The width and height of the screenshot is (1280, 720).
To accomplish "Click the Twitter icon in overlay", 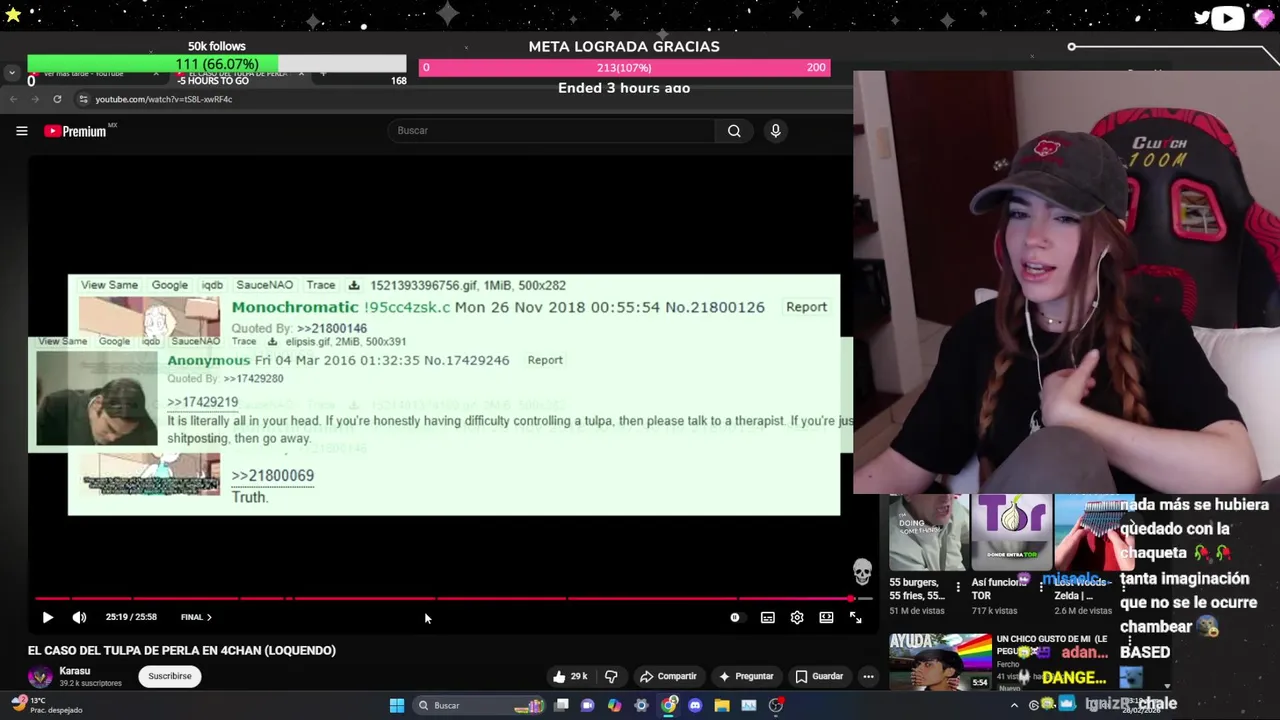I will pyautogui.click(x=1202, y=17).
